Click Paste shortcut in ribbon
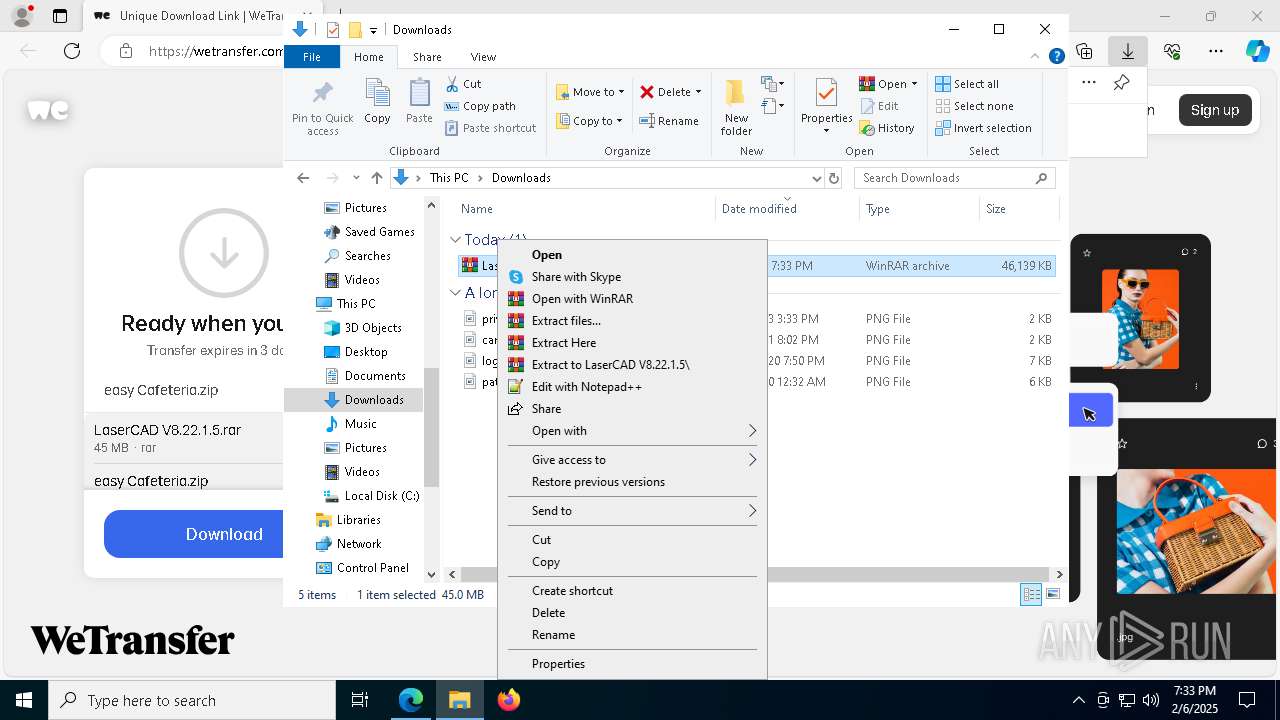Viewport: 1280px width, 720px height. tap(490, 128)
